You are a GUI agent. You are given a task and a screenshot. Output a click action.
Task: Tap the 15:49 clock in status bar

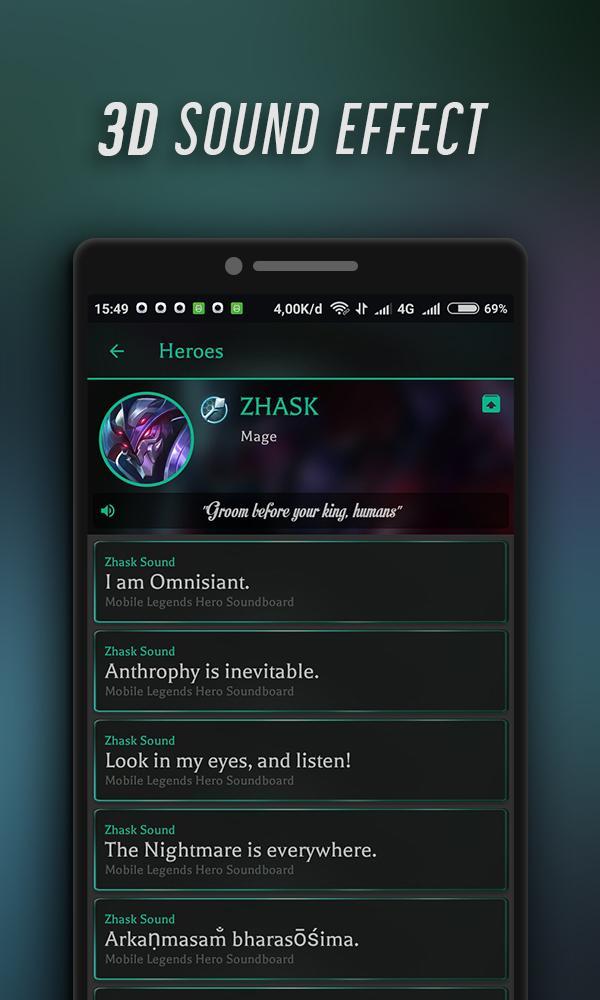[x=112, y=309]
